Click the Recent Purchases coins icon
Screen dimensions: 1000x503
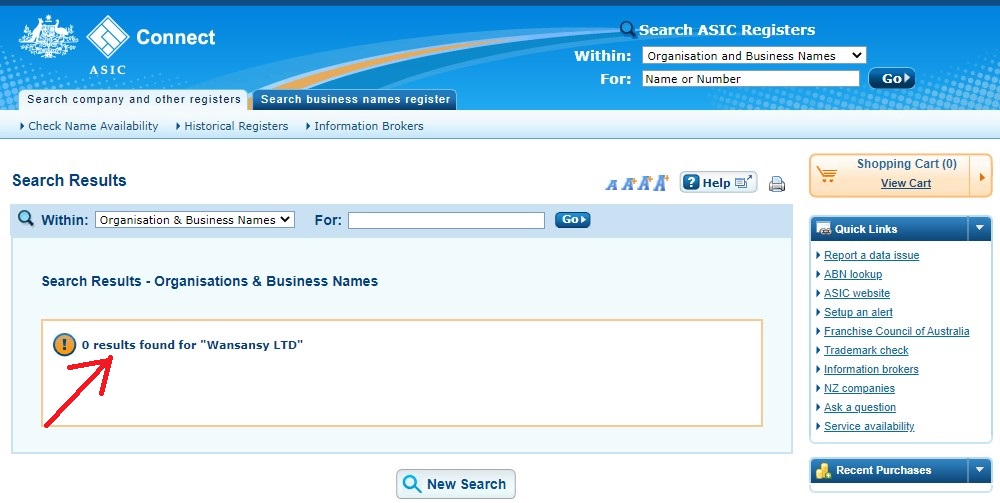[x=823, y=471]
